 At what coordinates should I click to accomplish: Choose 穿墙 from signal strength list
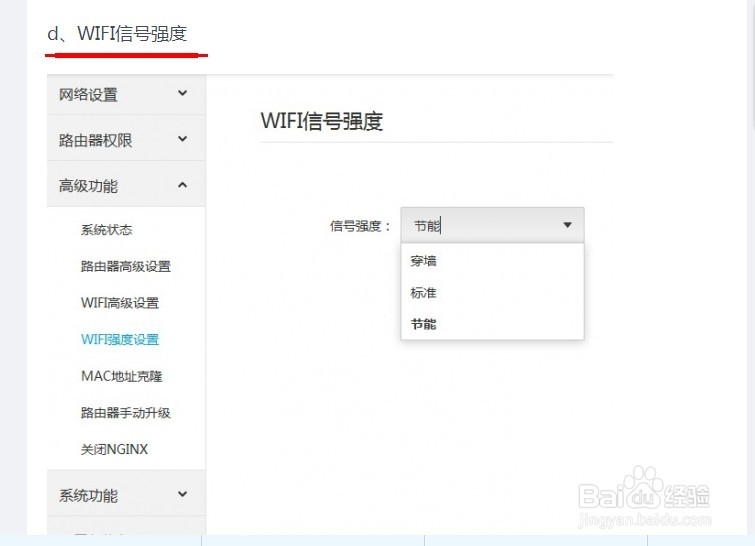(492, 261)
